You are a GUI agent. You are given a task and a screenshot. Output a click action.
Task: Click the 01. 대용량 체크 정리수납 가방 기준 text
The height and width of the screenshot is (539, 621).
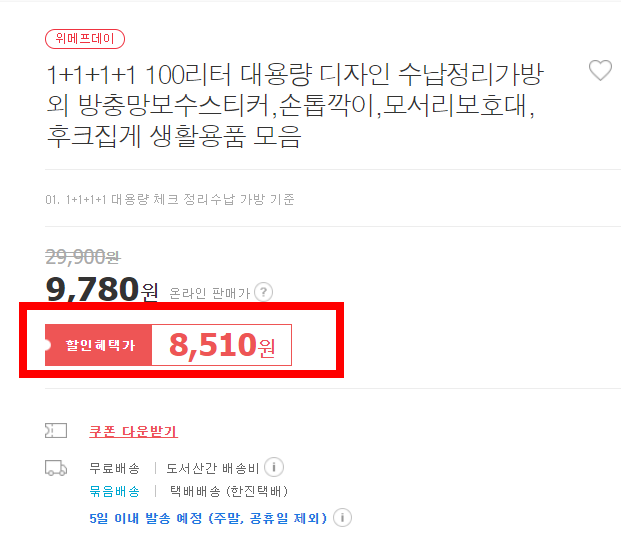point(170,199)
